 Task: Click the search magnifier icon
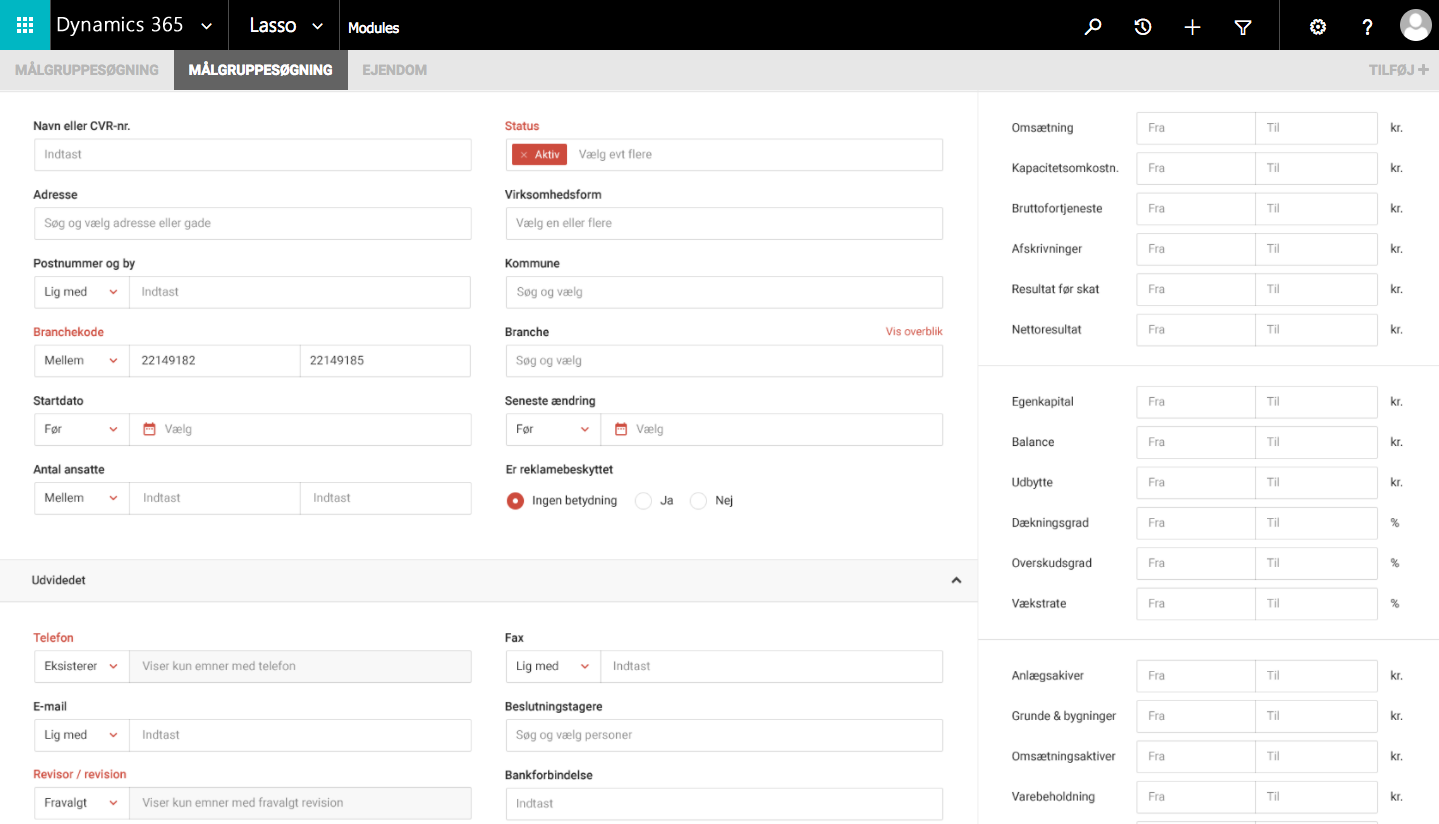point(1093,27)
